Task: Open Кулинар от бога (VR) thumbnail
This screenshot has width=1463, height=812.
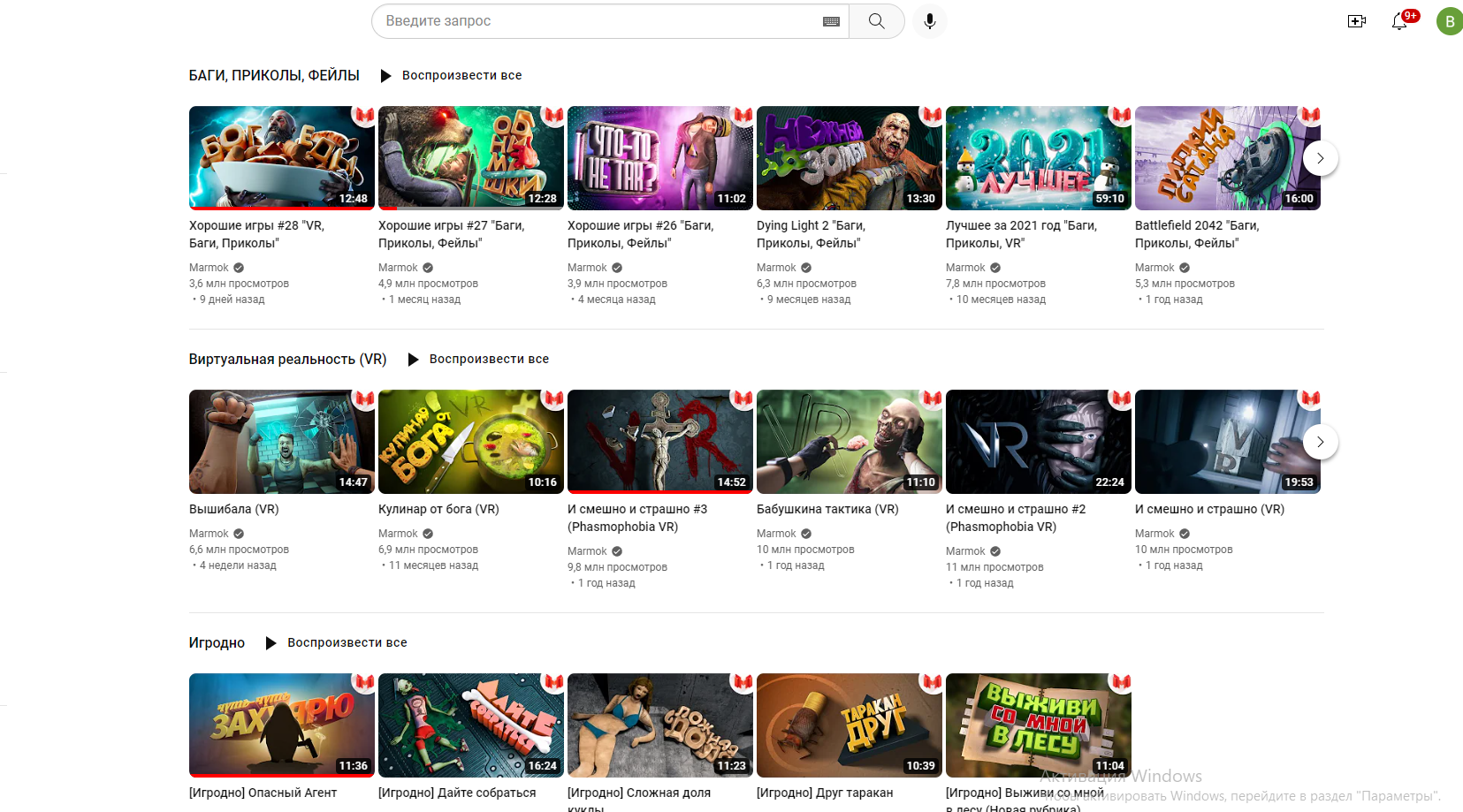Action: click(471, 442)
